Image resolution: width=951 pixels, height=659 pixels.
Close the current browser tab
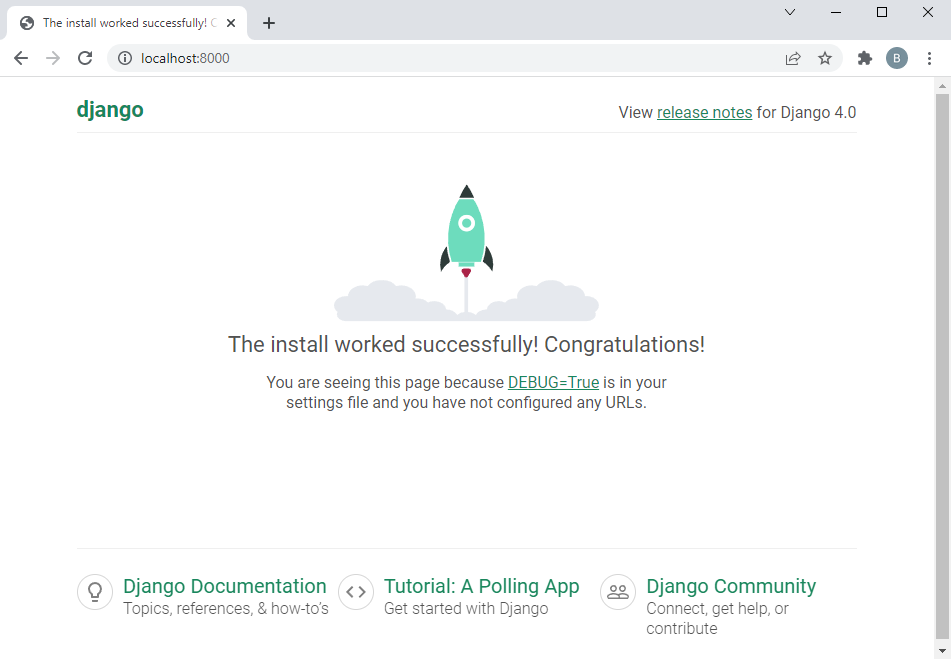pos(231,23)
